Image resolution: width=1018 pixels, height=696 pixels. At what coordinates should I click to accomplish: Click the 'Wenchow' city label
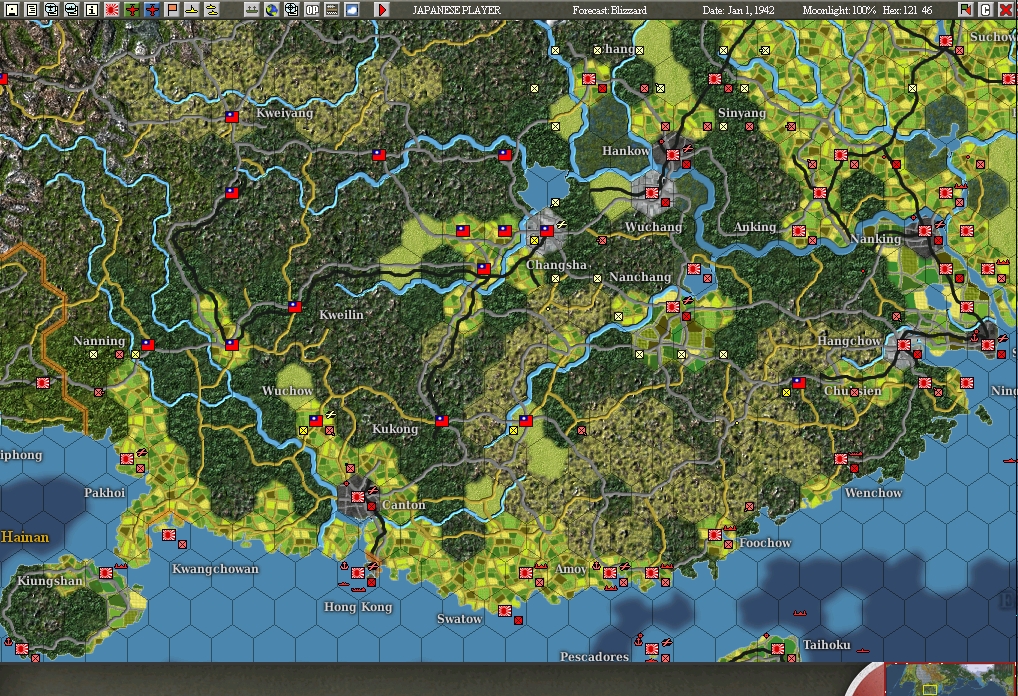(x=873, y=493)
